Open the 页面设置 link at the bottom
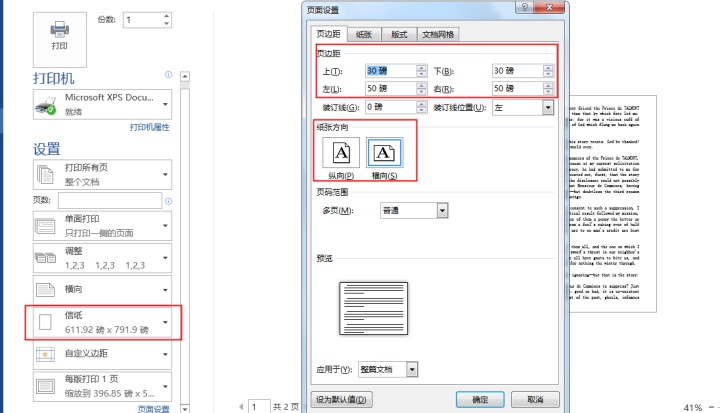 click(153, 408)
